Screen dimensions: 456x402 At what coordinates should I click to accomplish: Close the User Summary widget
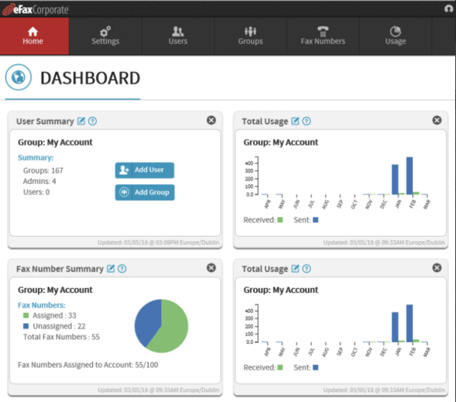(x=211, y=120)
